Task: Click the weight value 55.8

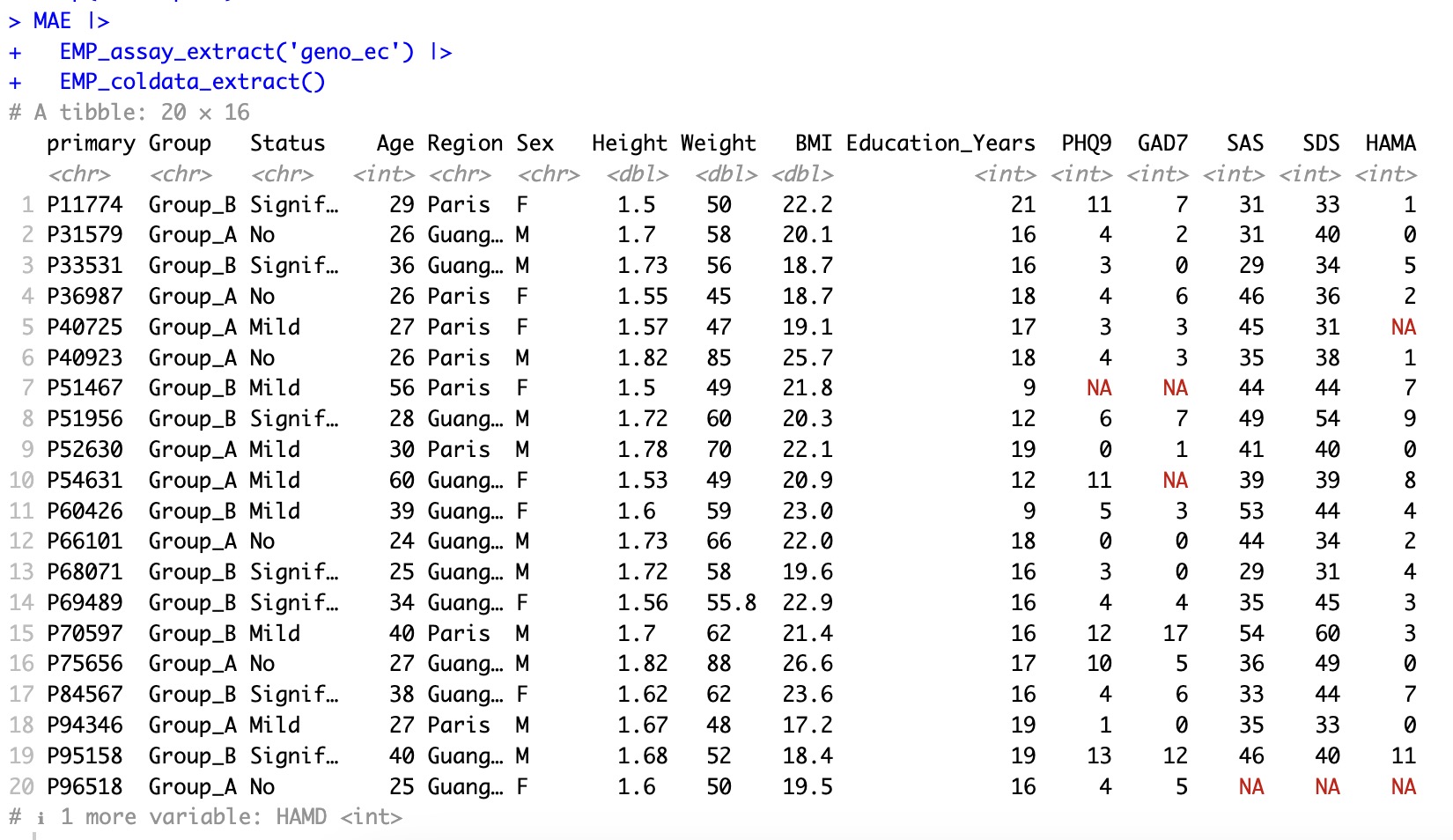Action: [x=731, y=602]
